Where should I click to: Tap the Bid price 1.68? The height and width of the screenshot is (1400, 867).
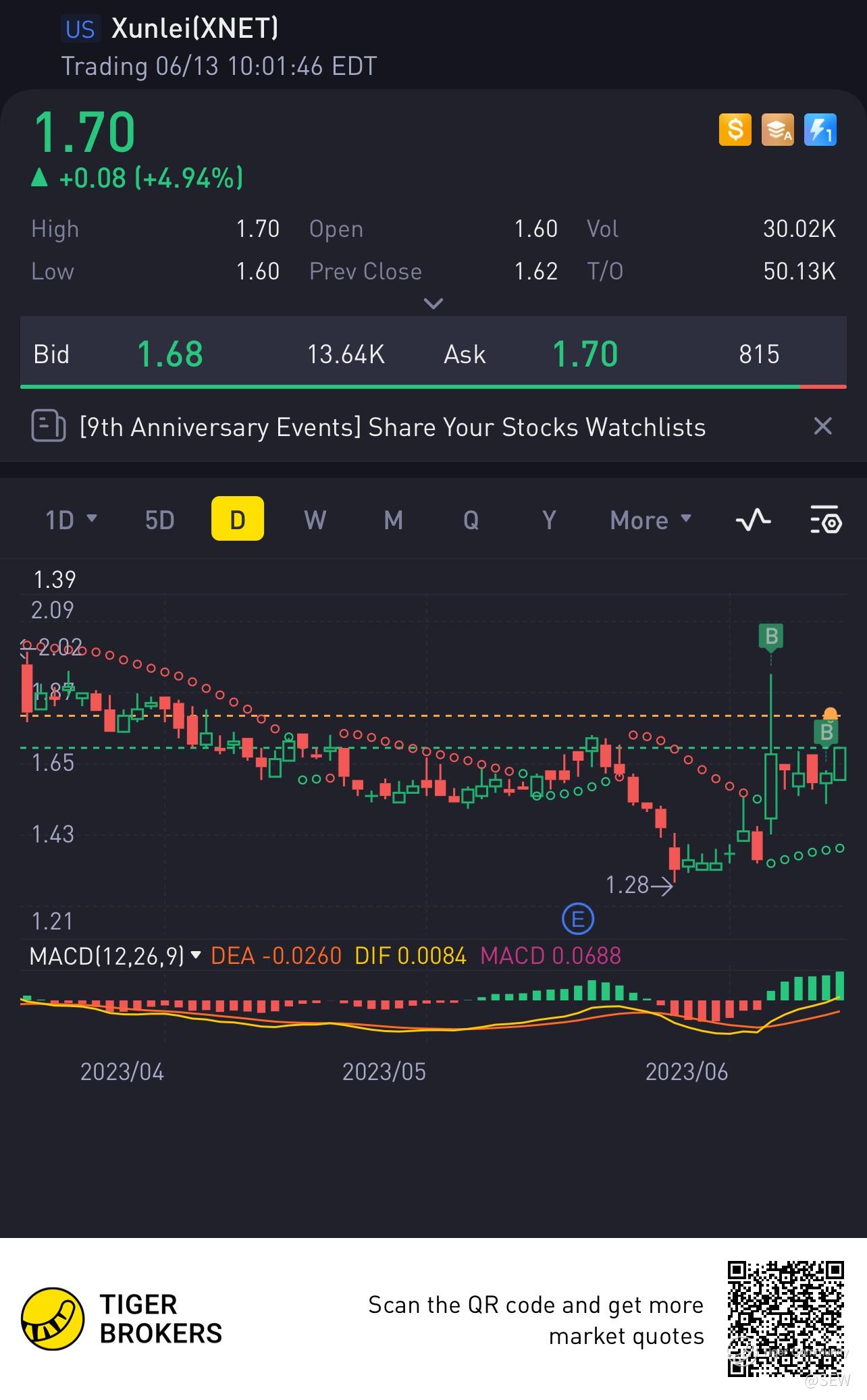(x=170, y=354)
